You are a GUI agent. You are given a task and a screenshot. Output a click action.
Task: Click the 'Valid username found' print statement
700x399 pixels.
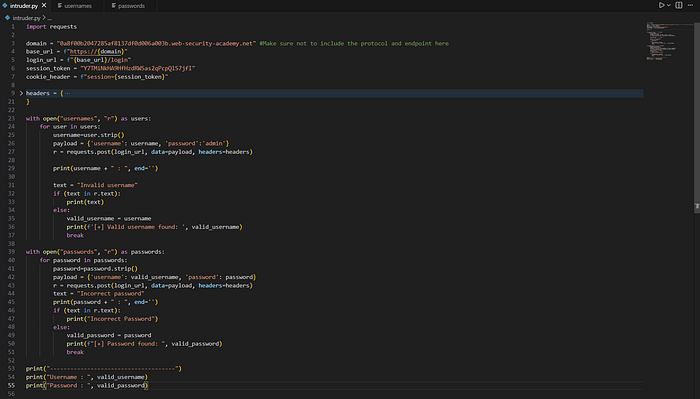pos(154,227)
